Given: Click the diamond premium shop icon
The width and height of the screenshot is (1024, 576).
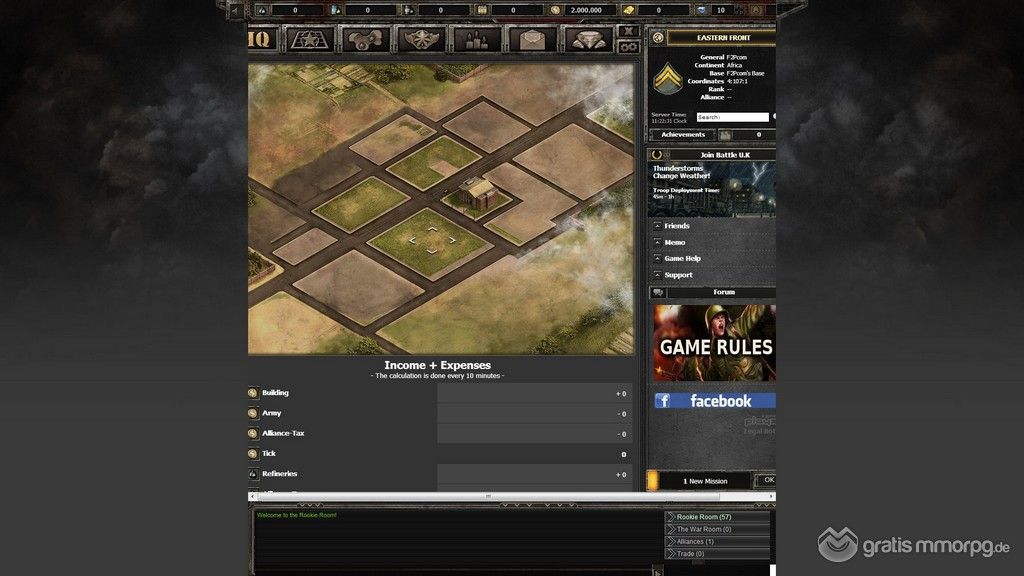Looking at the screenshot, I should click(x=589, y=39).
